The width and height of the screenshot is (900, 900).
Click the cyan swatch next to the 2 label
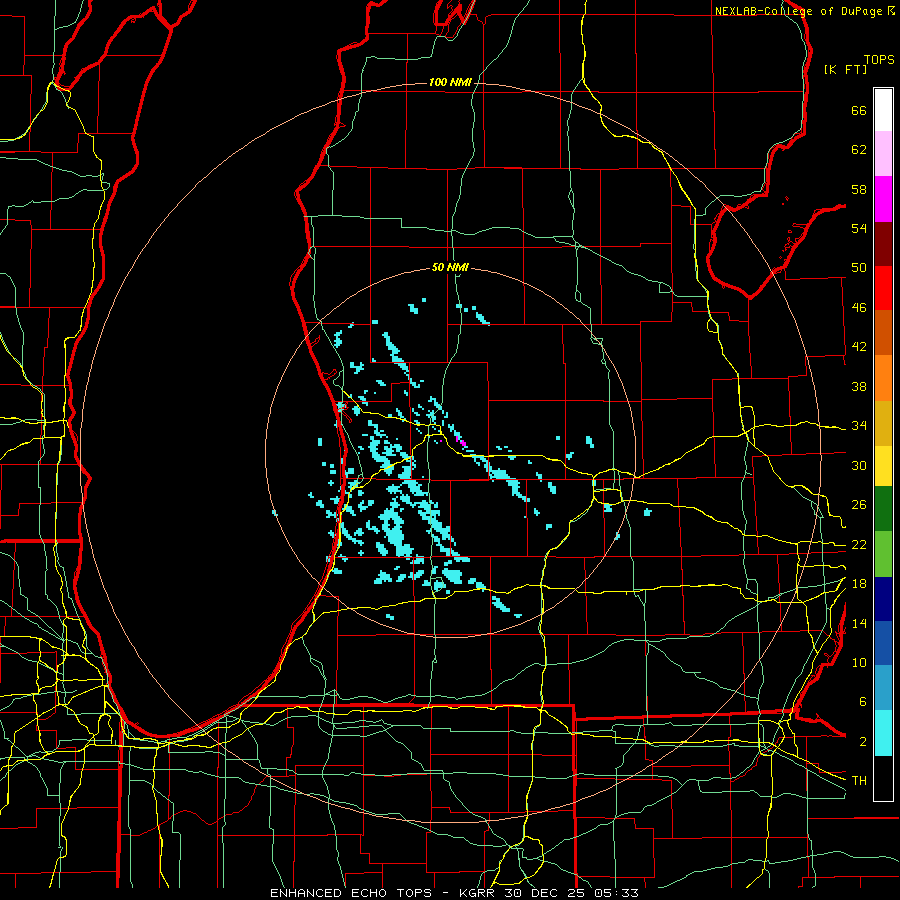pos(883,733)
